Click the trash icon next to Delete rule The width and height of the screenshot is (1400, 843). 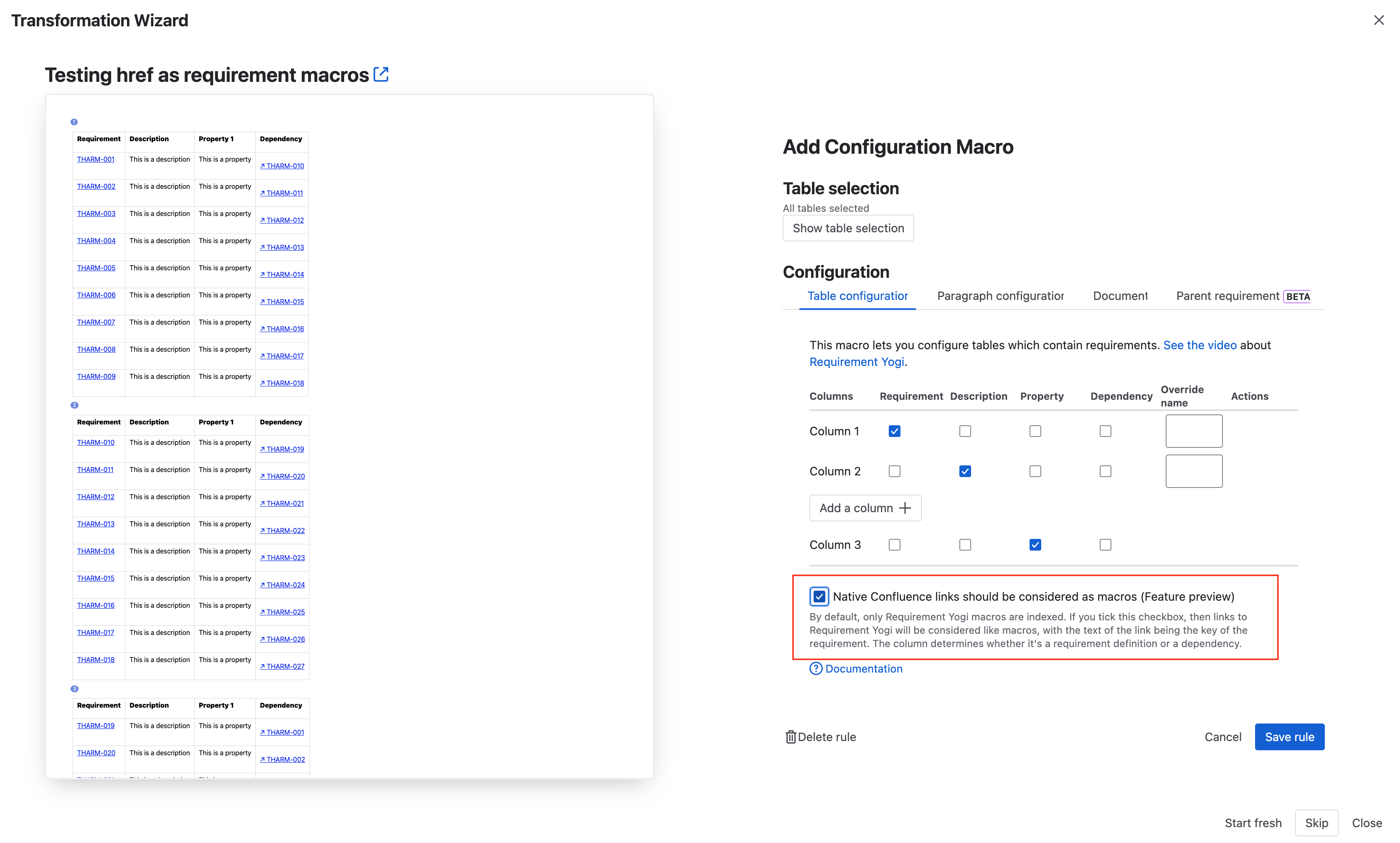[x=791, y=737]
